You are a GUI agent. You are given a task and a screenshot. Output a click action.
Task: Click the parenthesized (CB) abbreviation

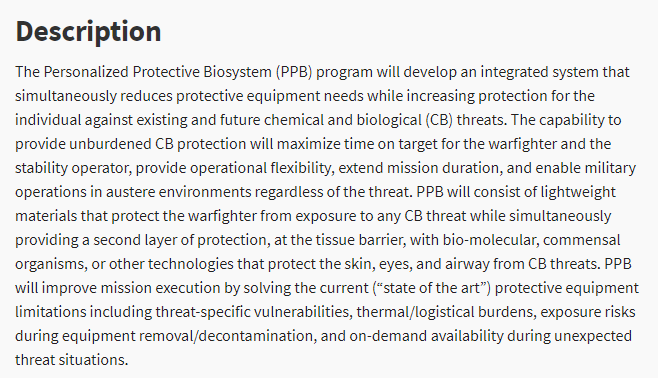439,120
